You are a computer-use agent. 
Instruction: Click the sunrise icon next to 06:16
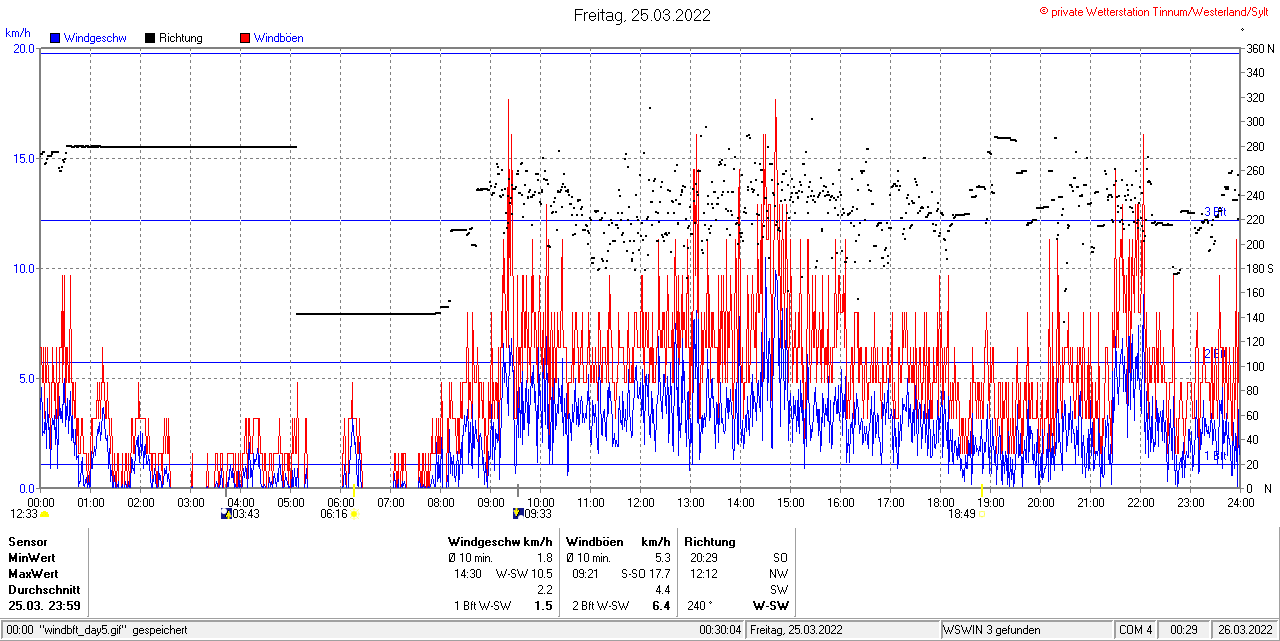[x=354, y=514]
